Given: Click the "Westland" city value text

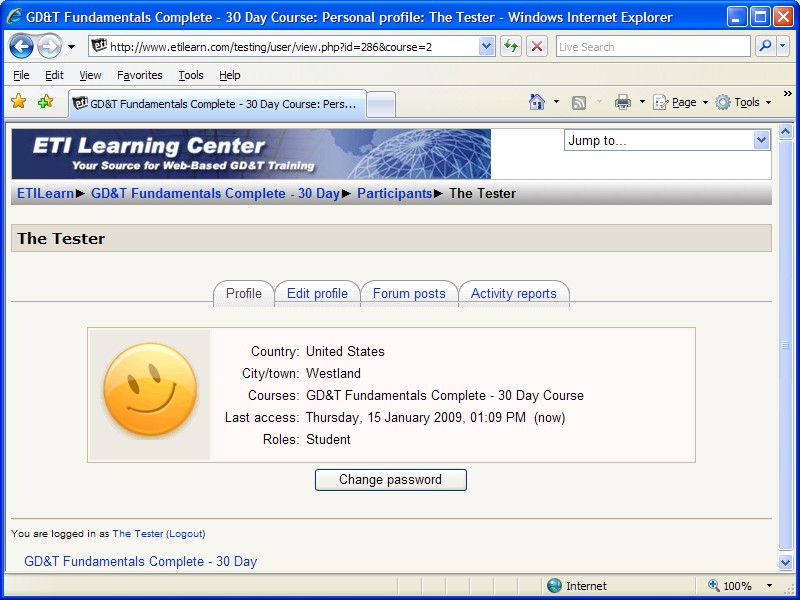Looking at the screenshot, I should click(333, 373).
